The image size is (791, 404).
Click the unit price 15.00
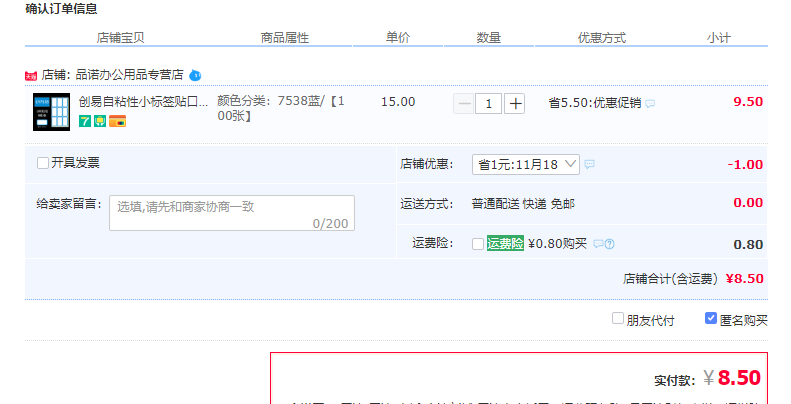(x=398, y=102)
